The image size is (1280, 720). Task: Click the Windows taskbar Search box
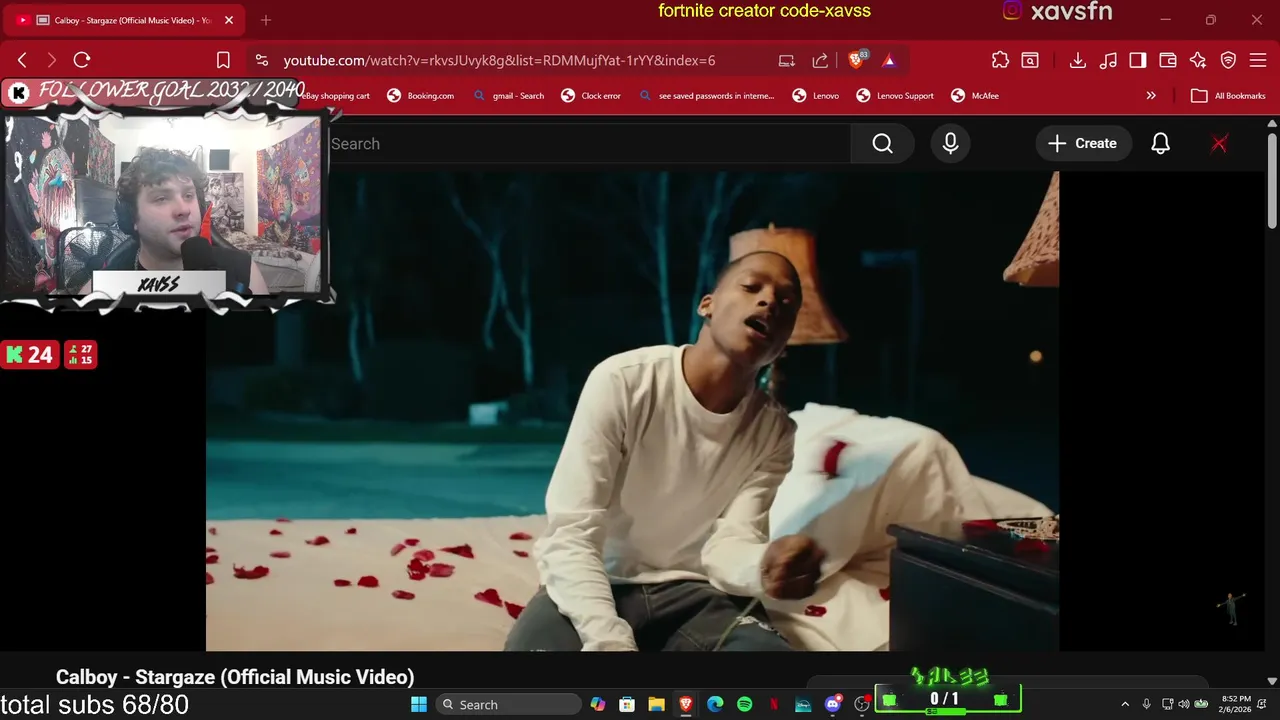click(508, 704)
